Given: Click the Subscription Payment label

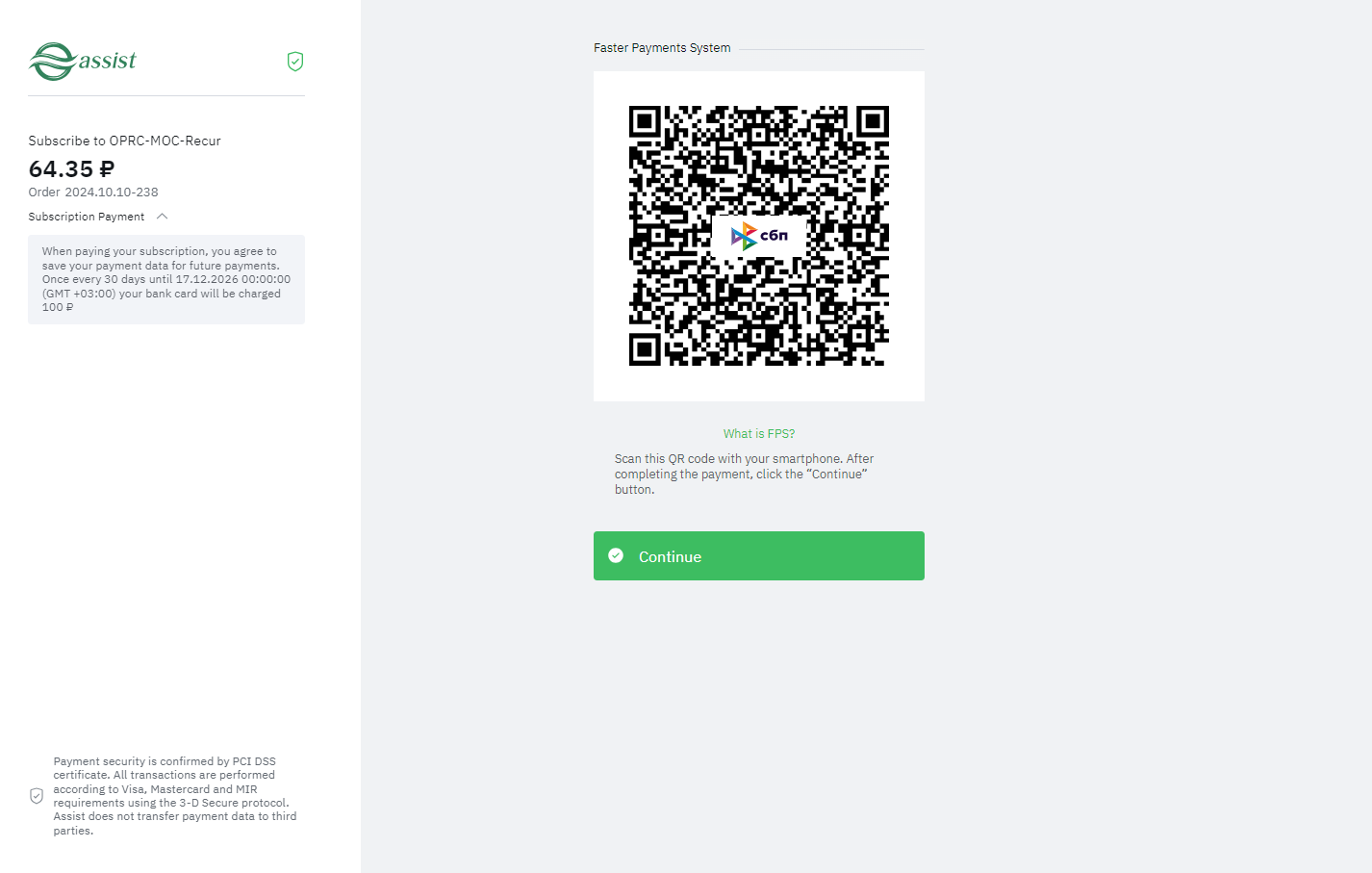Looking at the screenshot, I should pyautogui.click(x=87, y=217).
